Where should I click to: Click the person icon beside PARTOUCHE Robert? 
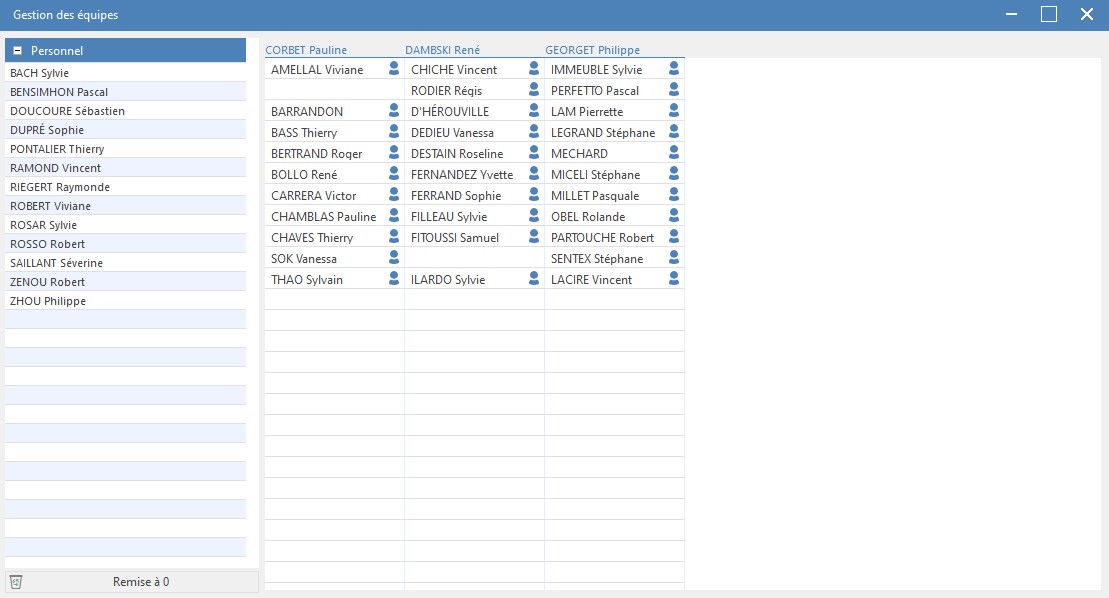click(x=674, y=236)
